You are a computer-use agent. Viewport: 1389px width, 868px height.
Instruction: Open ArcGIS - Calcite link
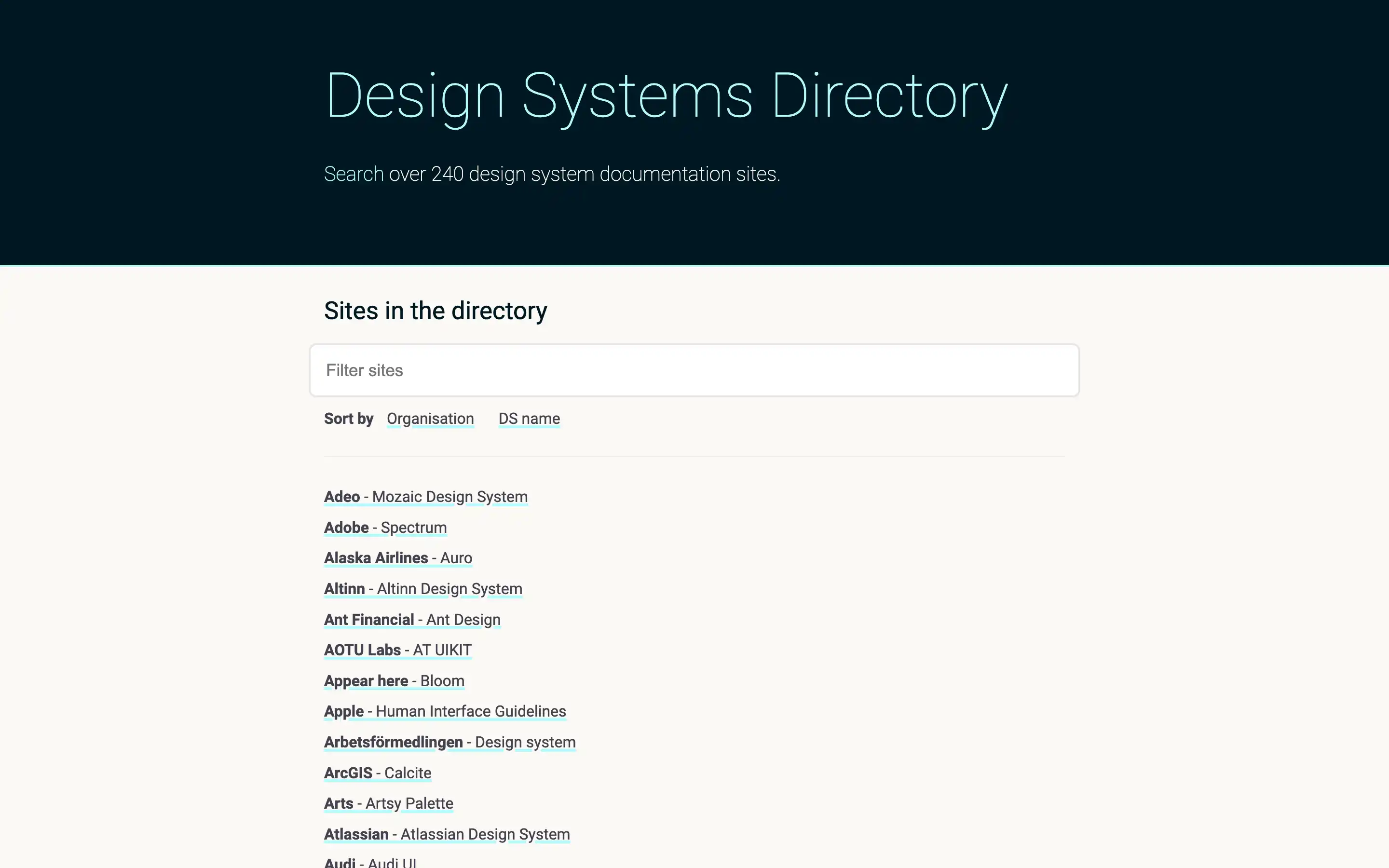(377, 773)
